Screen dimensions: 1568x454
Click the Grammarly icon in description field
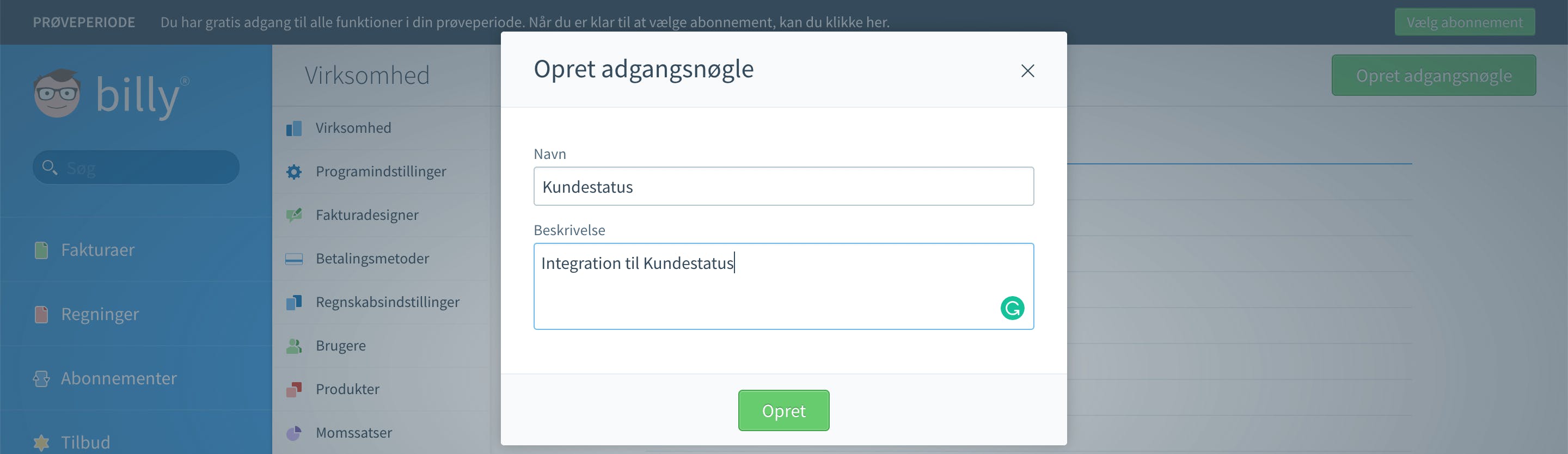tap(1012, 308)
